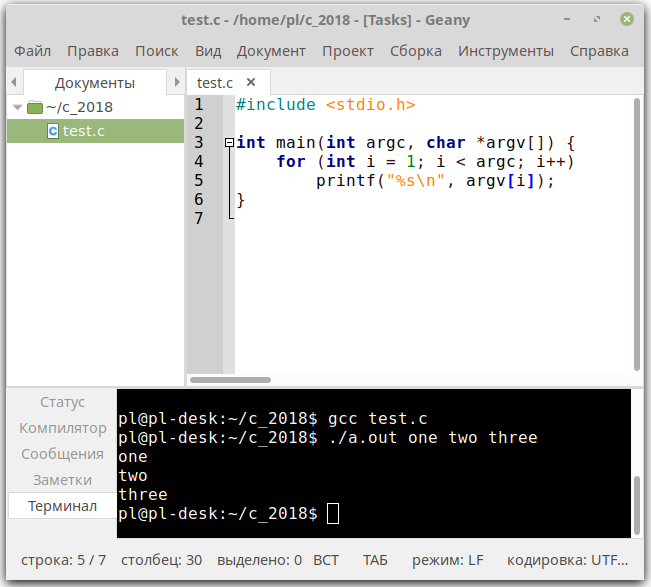
Task: Switch to the Сообщения bottom tab
Action: 63,454
